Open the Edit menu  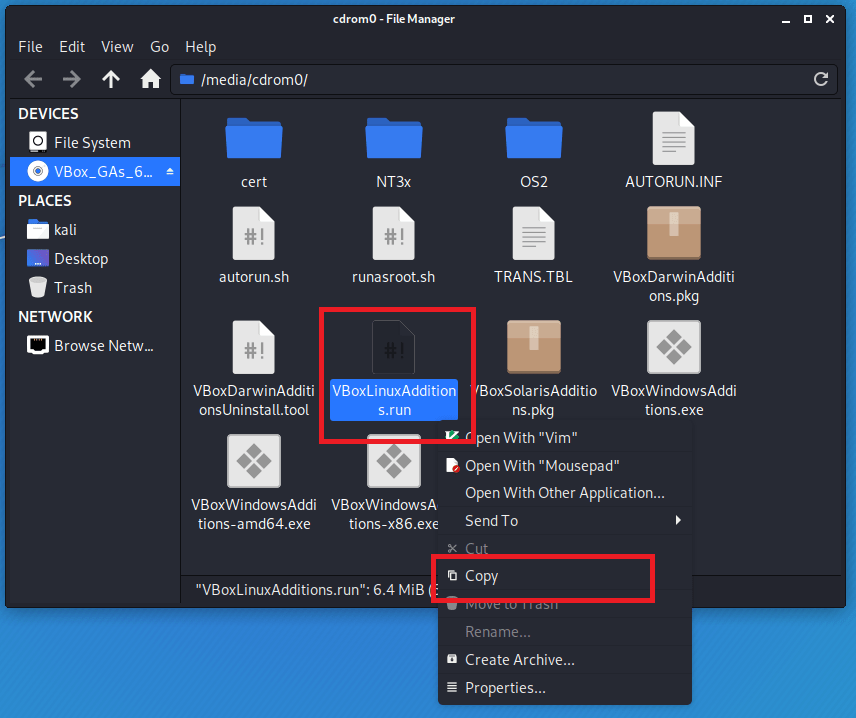pyautogui.click(x=72, y=47)
